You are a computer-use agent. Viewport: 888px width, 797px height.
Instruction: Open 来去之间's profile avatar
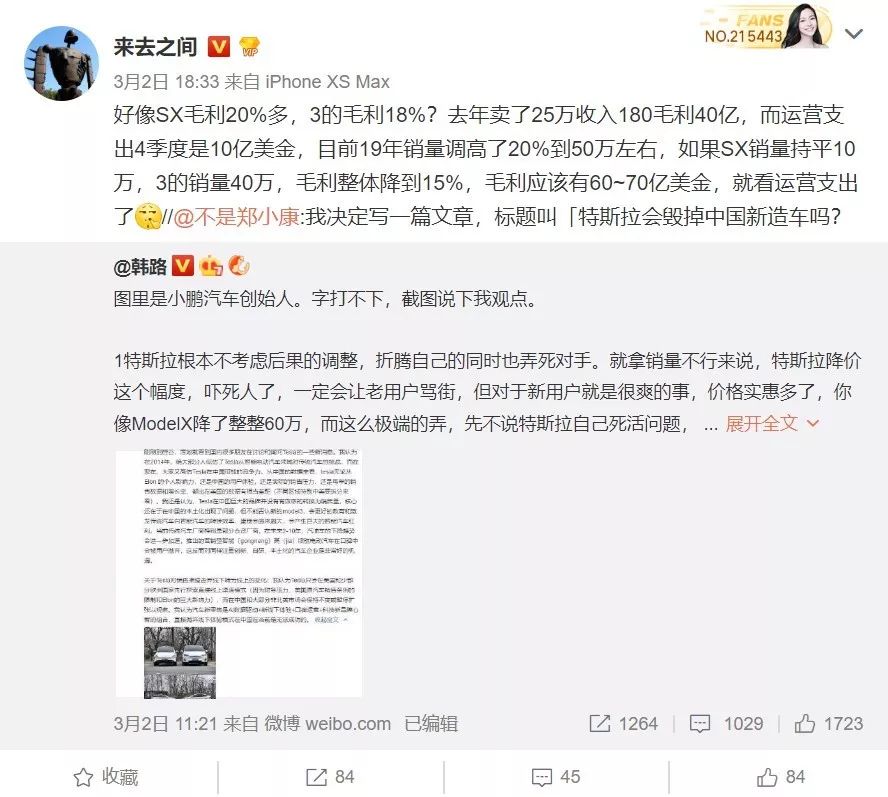coord(61,63)
